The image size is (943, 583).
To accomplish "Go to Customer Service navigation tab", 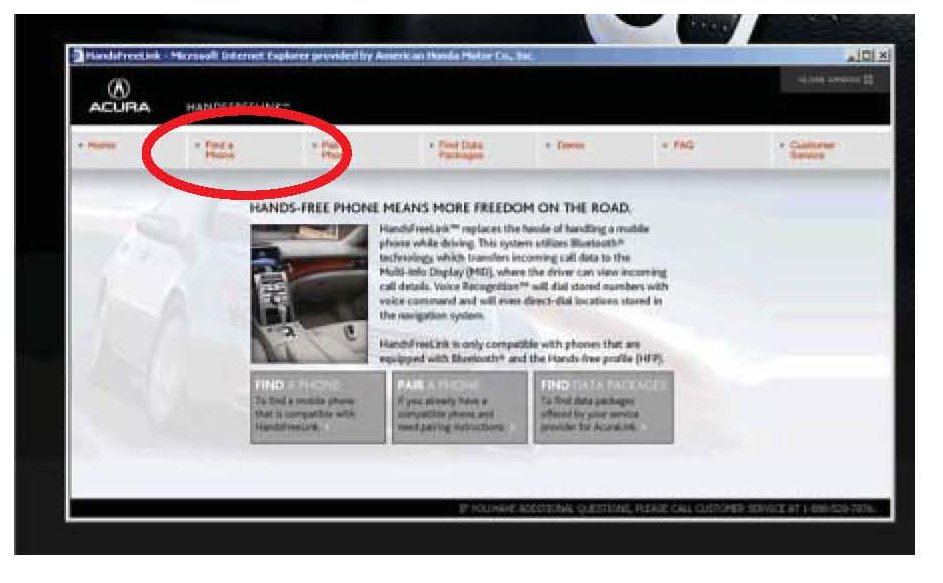I will click(x=811, y=150).
